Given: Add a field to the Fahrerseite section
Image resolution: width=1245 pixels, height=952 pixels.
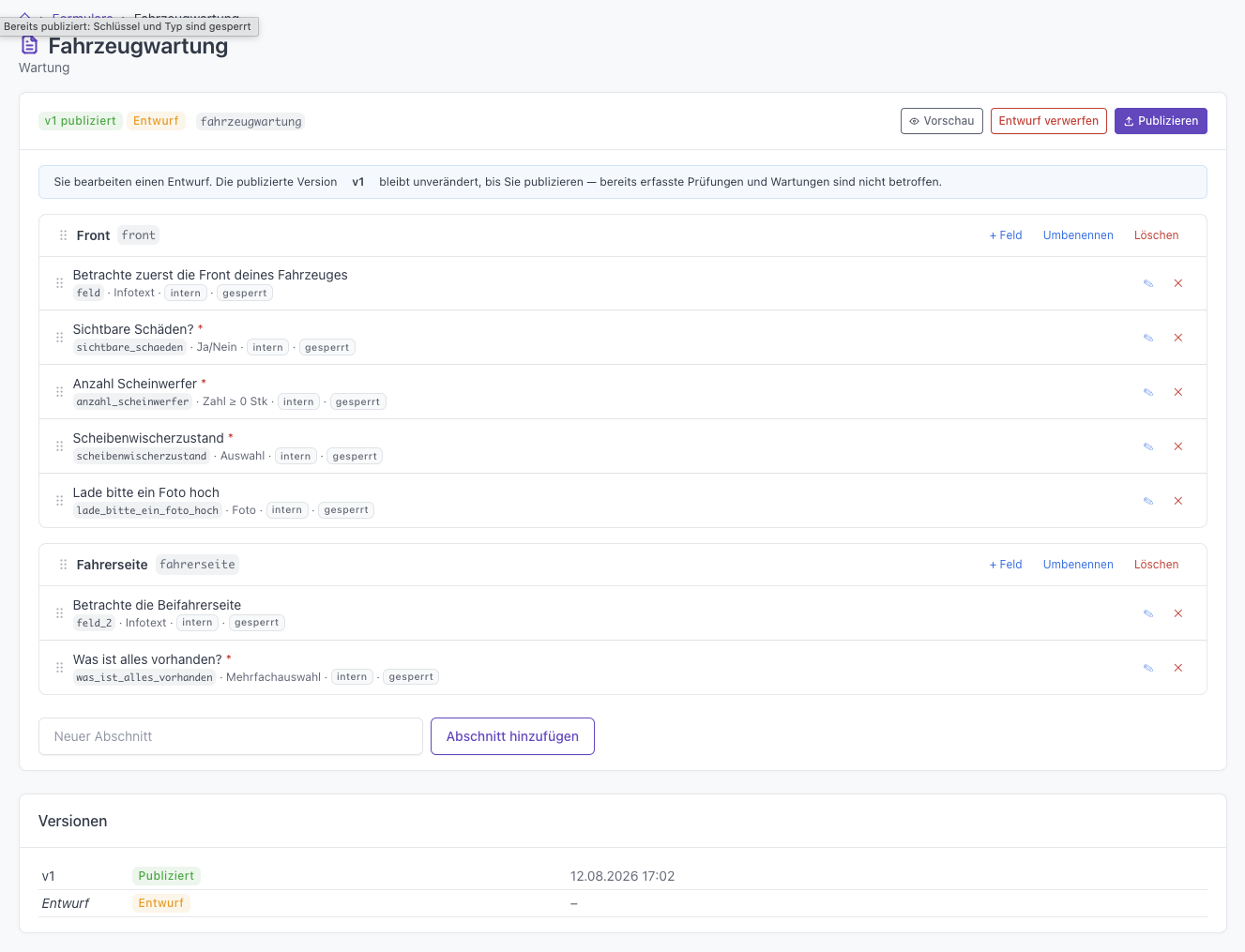Looking at the screenshot, I should coord(1006,565).
